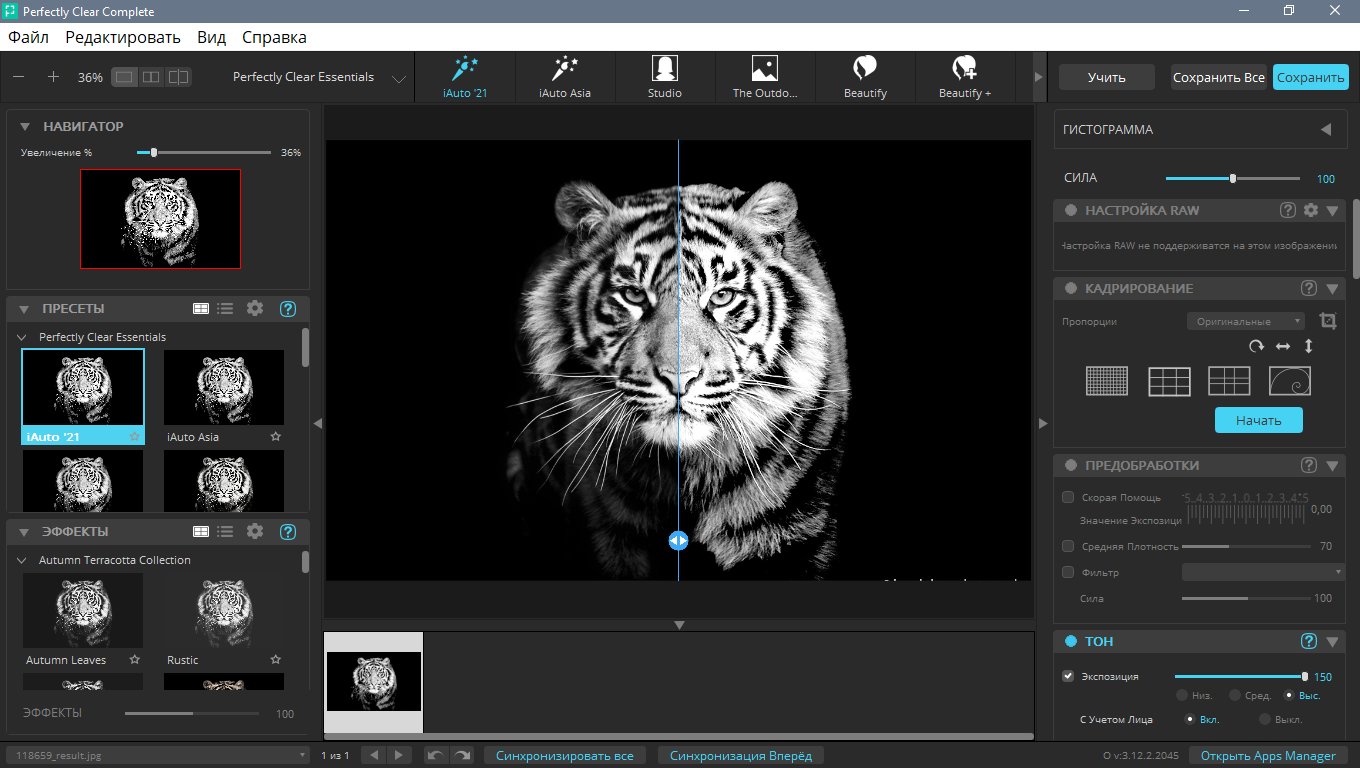Select the Выс. exposure radio
The image size is (1360, 768).
(1290, 695)
